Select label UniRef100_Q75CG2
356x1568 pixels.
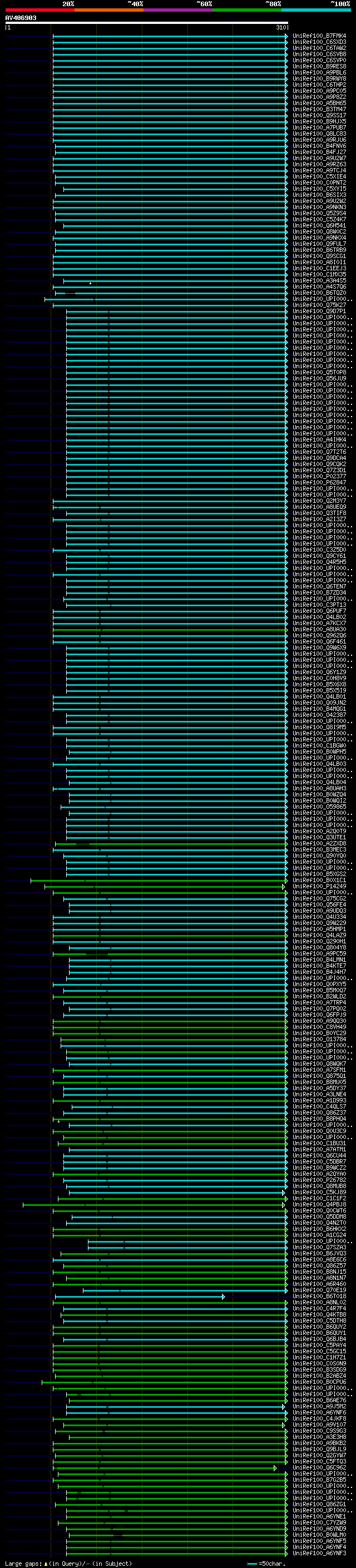pos(319,898)
